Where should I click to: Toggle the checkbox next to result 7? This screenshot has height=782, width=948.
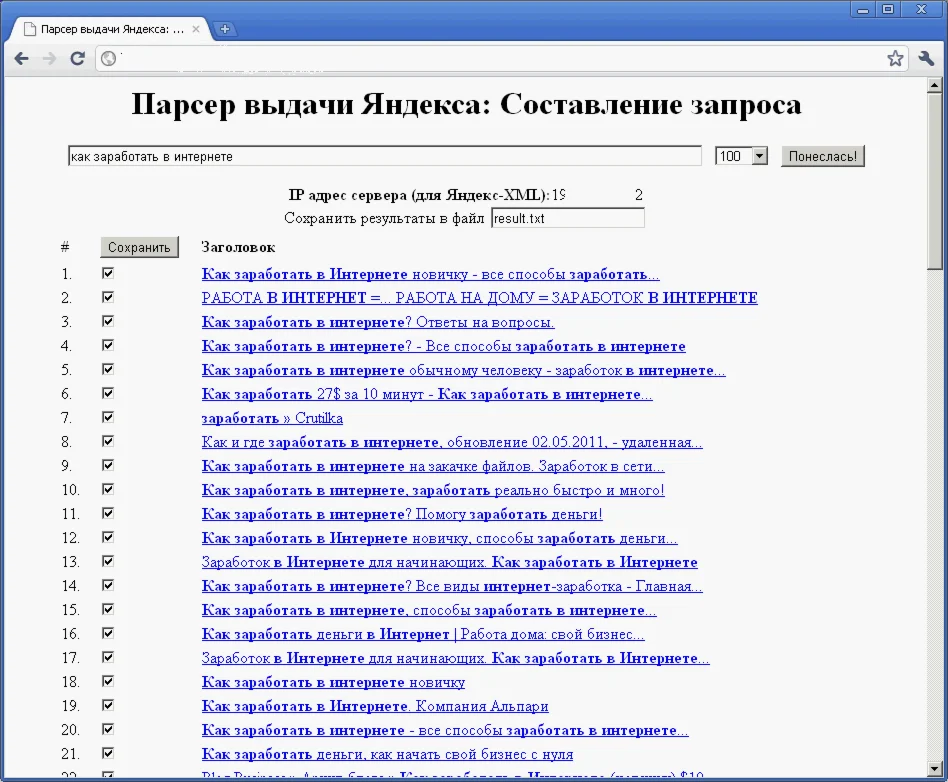[107, 417]
